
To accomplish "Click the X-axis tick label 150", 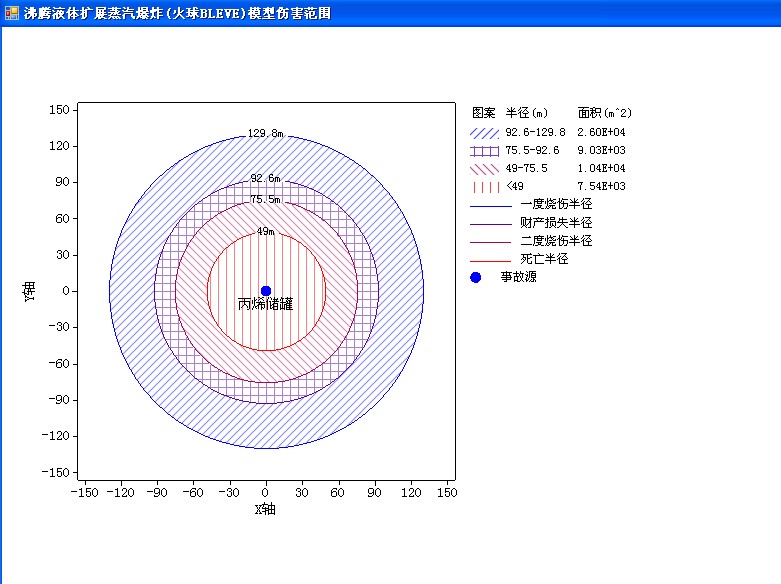I will (447, 492).
